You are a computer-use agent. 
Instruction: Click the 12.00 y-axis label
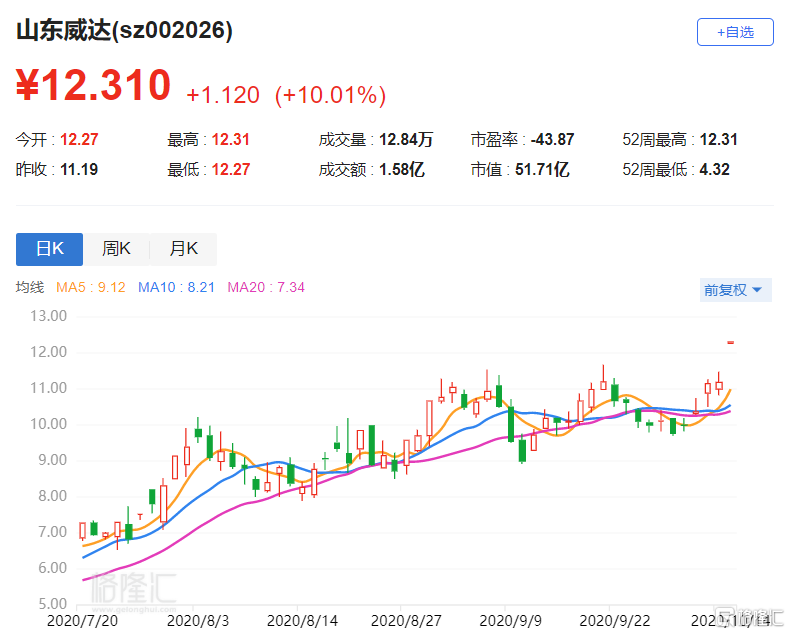(x=48, y=352)
